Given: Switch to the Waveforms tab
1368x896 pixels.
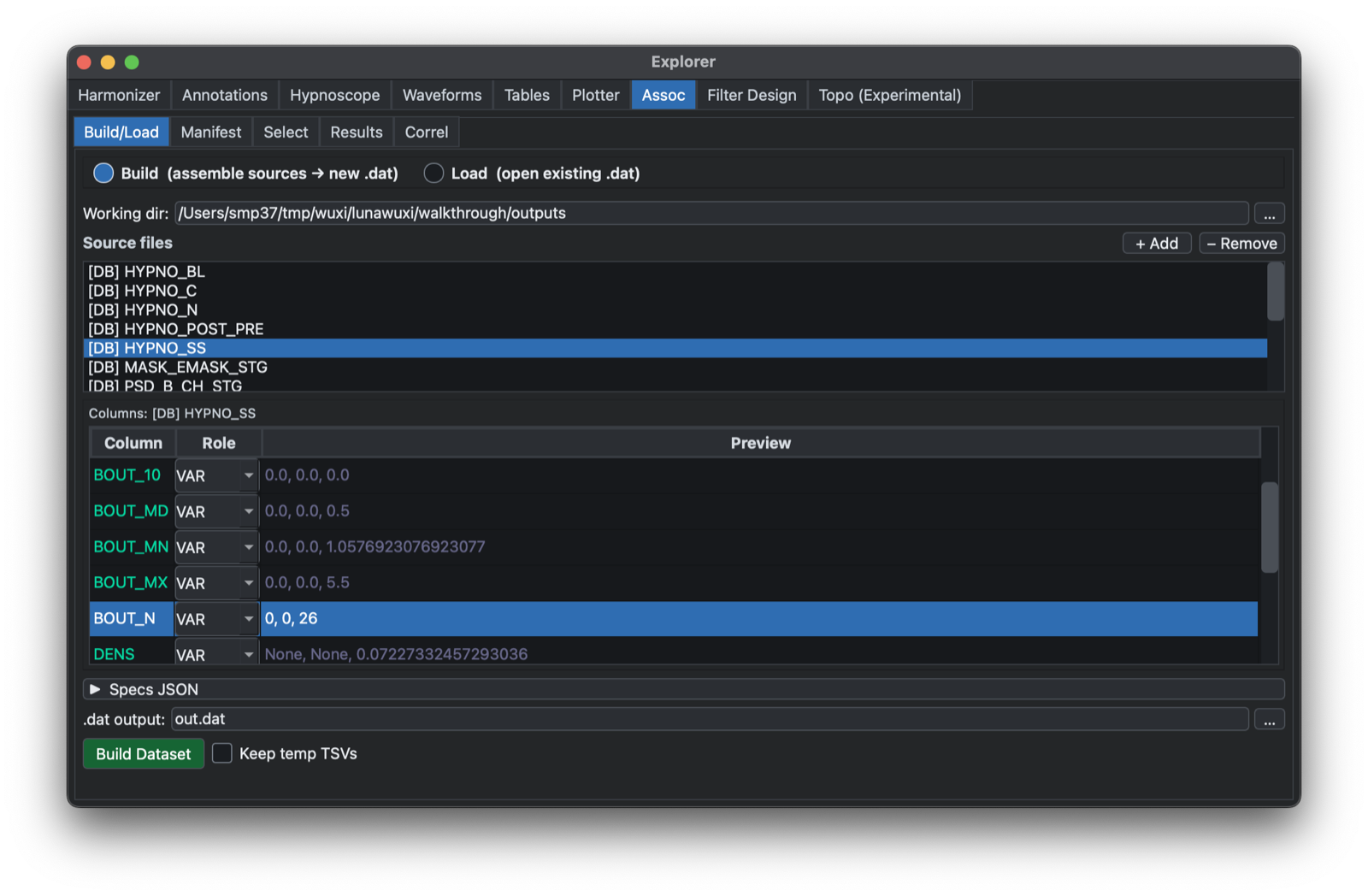Looking at the screenshot, I should 442,95.
